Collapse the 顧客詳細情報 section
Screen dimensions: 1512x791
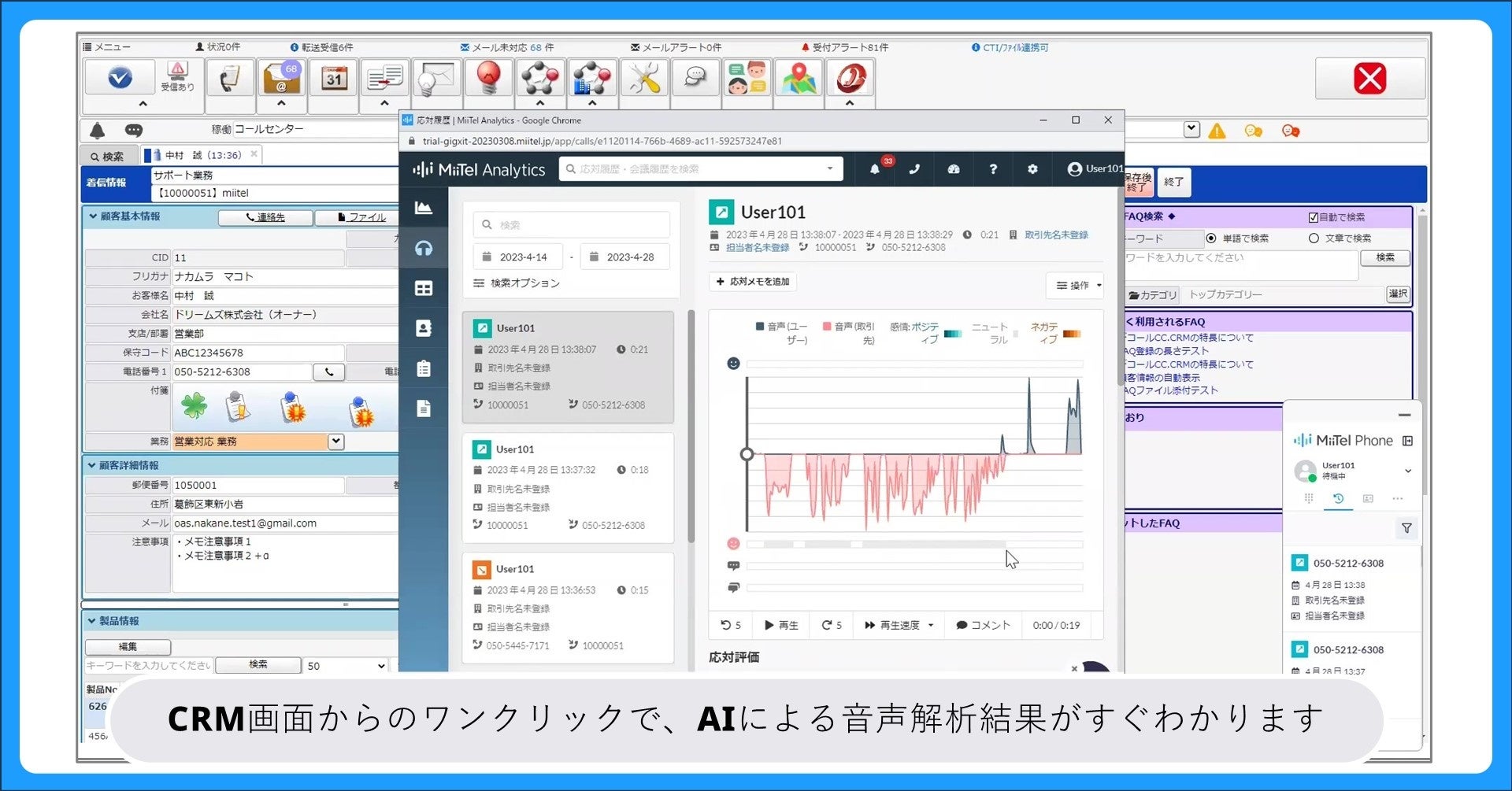[x=92, y=465]
